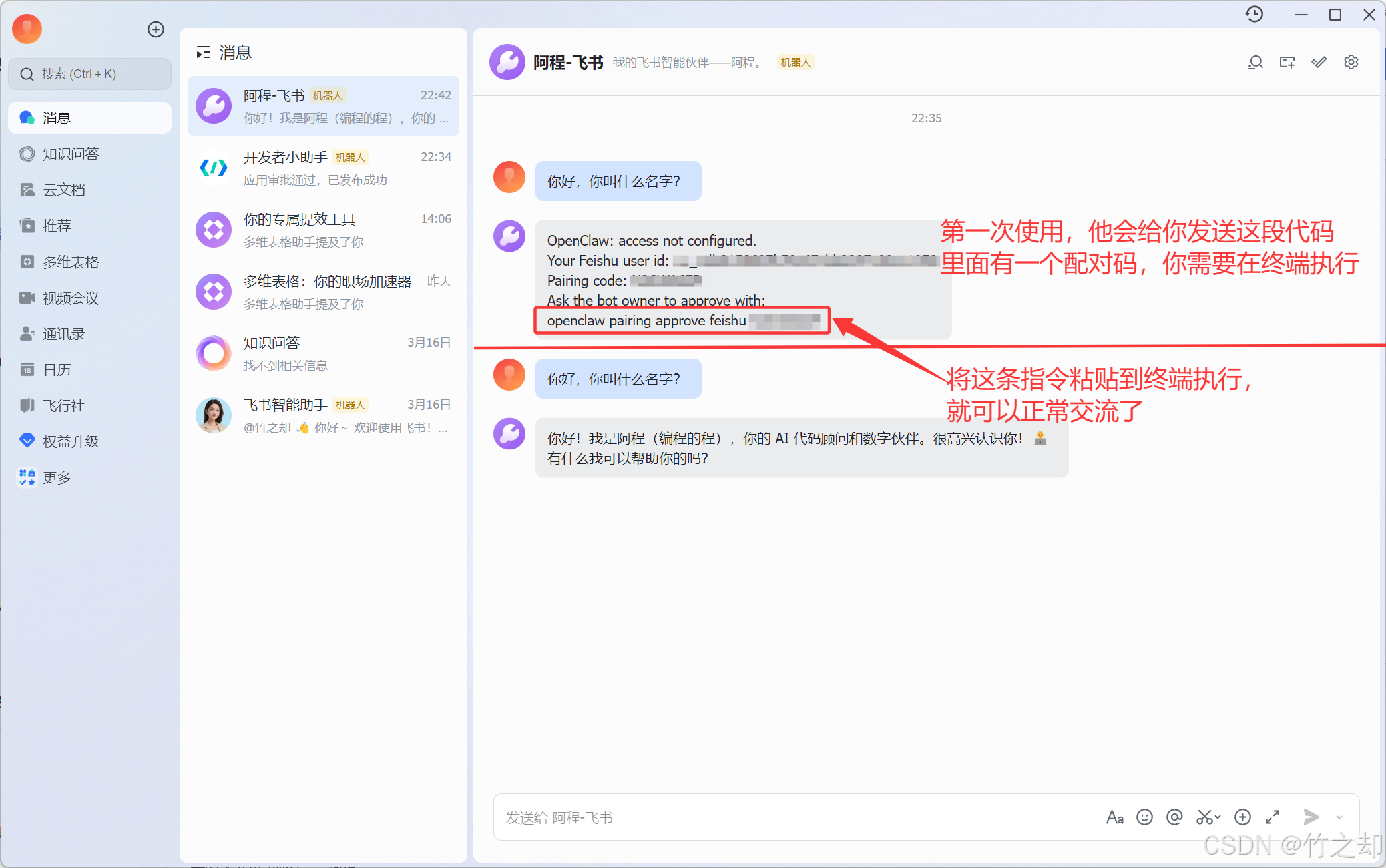Open chat settings gear icon
The width and height of the screenshot is (1386, 868).
[1351, 63]
